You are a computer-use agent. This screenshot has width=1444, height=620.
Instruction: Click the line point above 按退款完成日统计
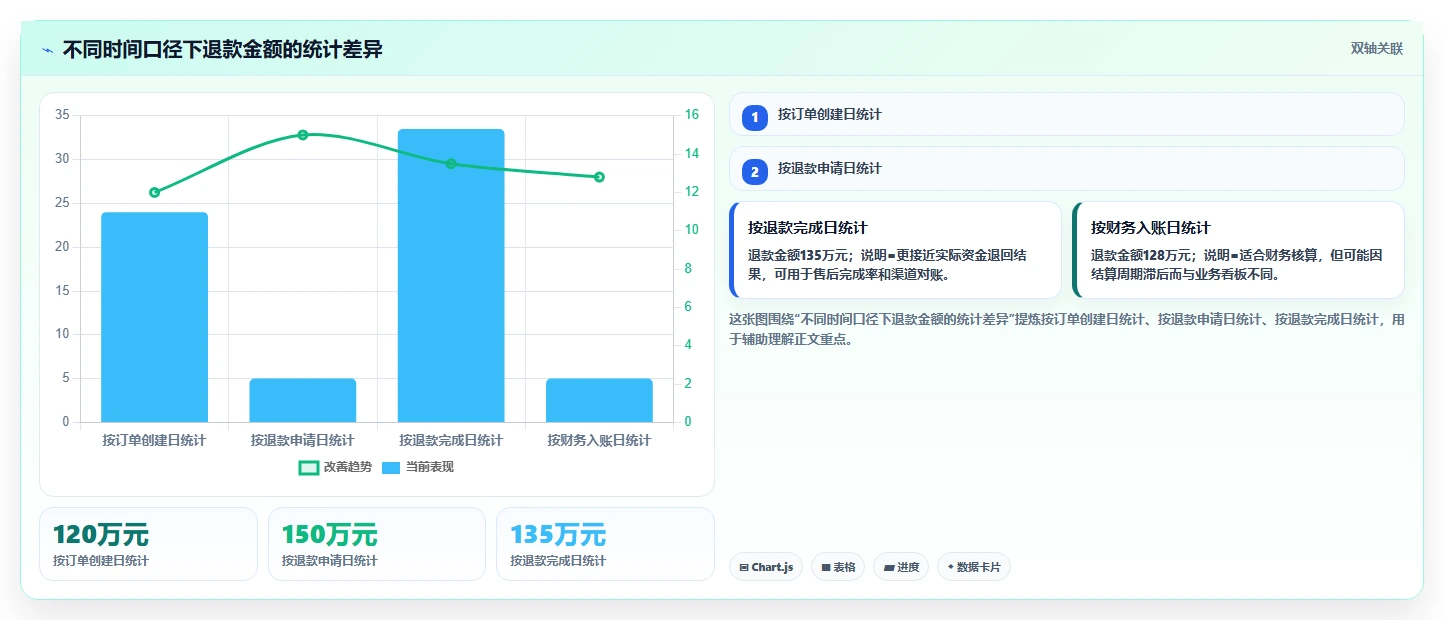(x=451, y=164)
